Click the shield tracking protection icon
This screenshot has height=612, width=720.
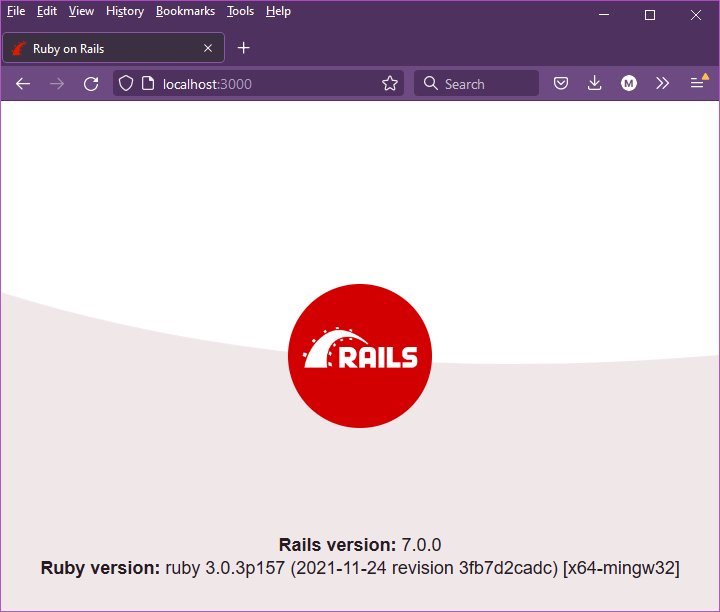coord(126,84)
